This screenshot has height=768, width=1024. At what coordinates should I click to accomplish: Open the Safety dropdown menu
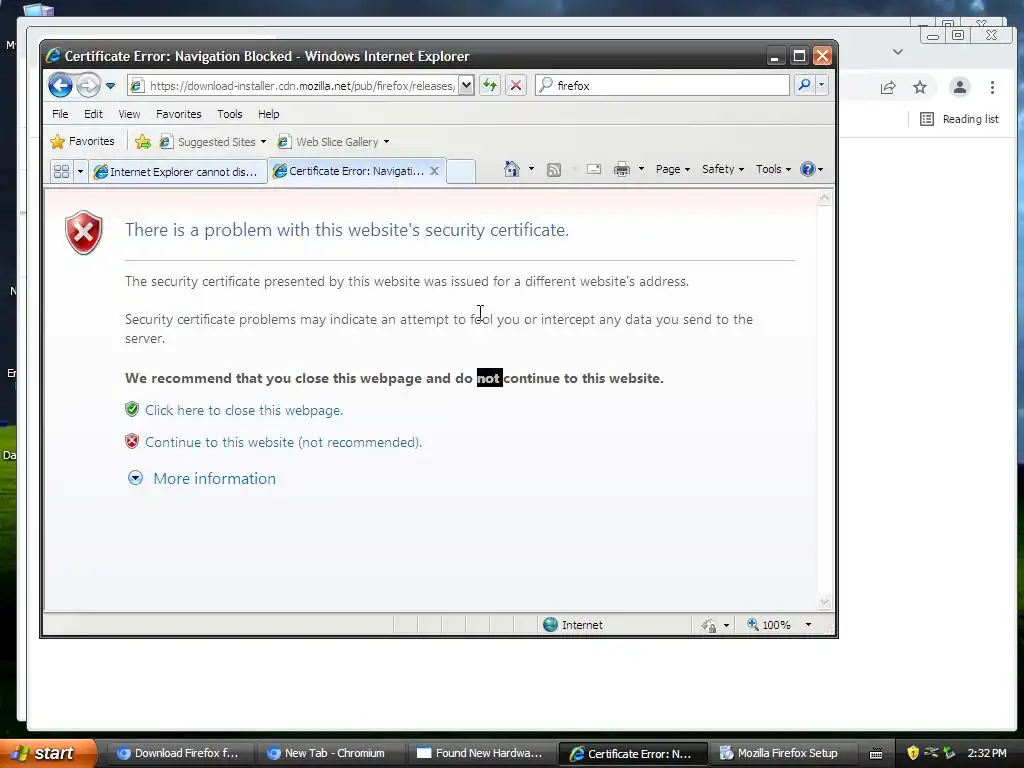click(722, 169)
